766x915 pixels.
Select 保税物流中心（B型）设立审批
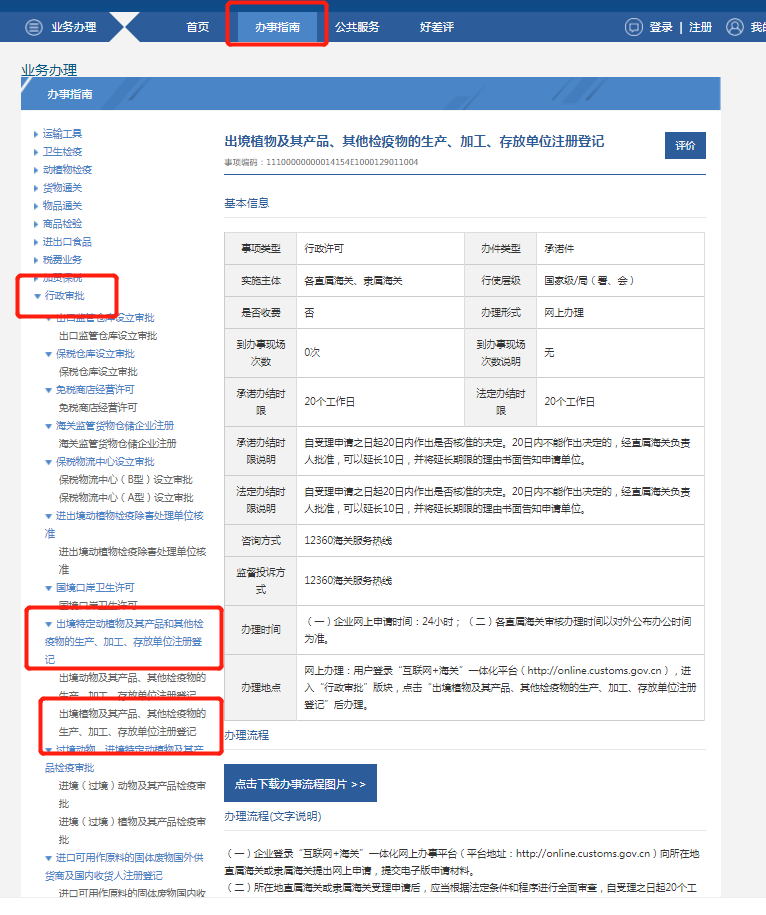tap(125, 480)
